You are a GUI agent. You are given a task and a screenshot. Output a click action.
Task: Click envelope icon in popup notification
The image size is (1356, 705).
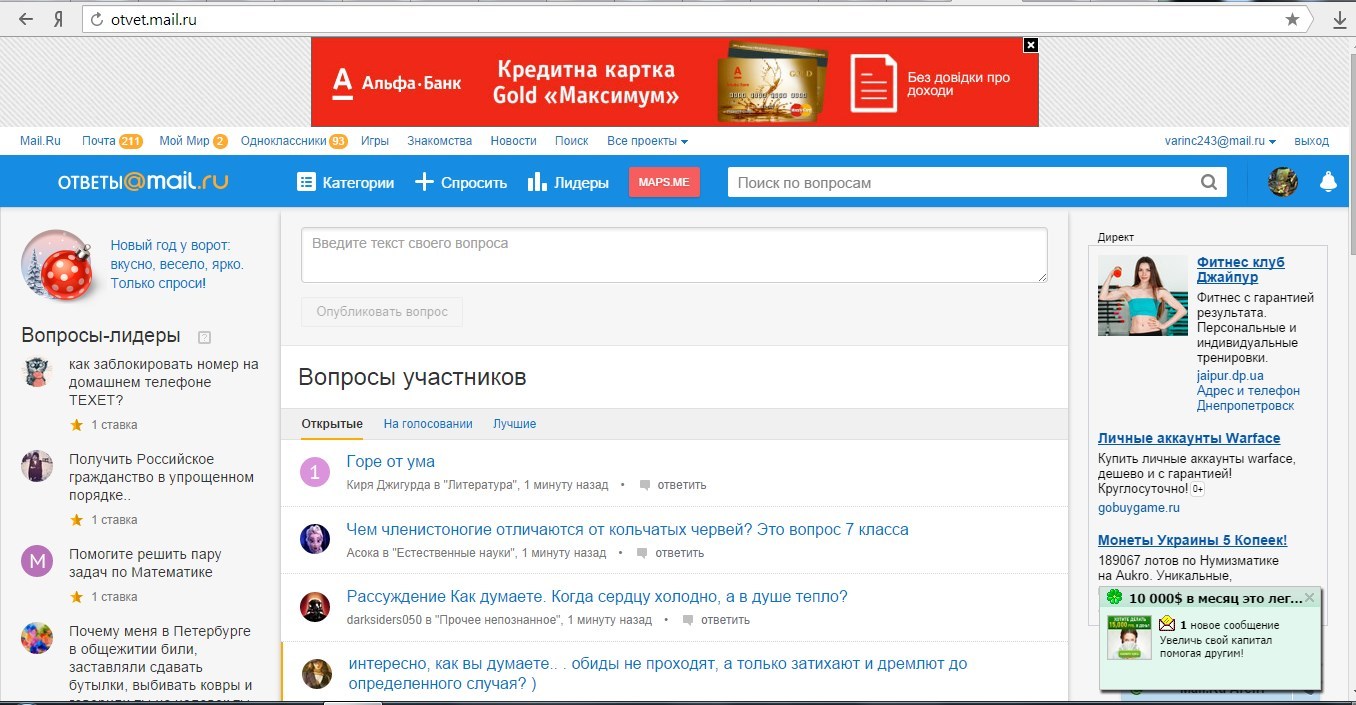(x=1167, y=624)
